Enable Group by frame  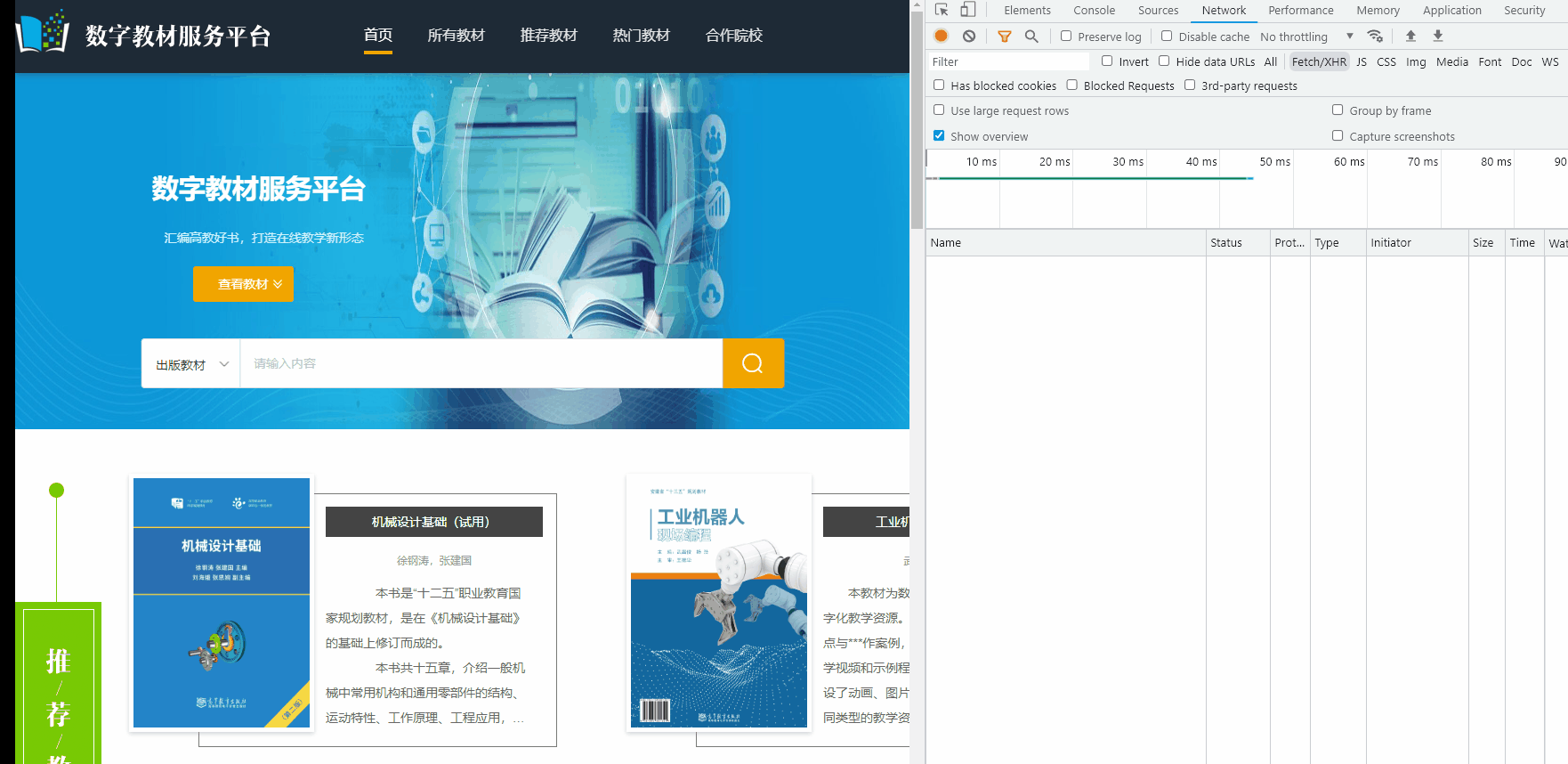pyautogui.click(x=1338, y=110)
